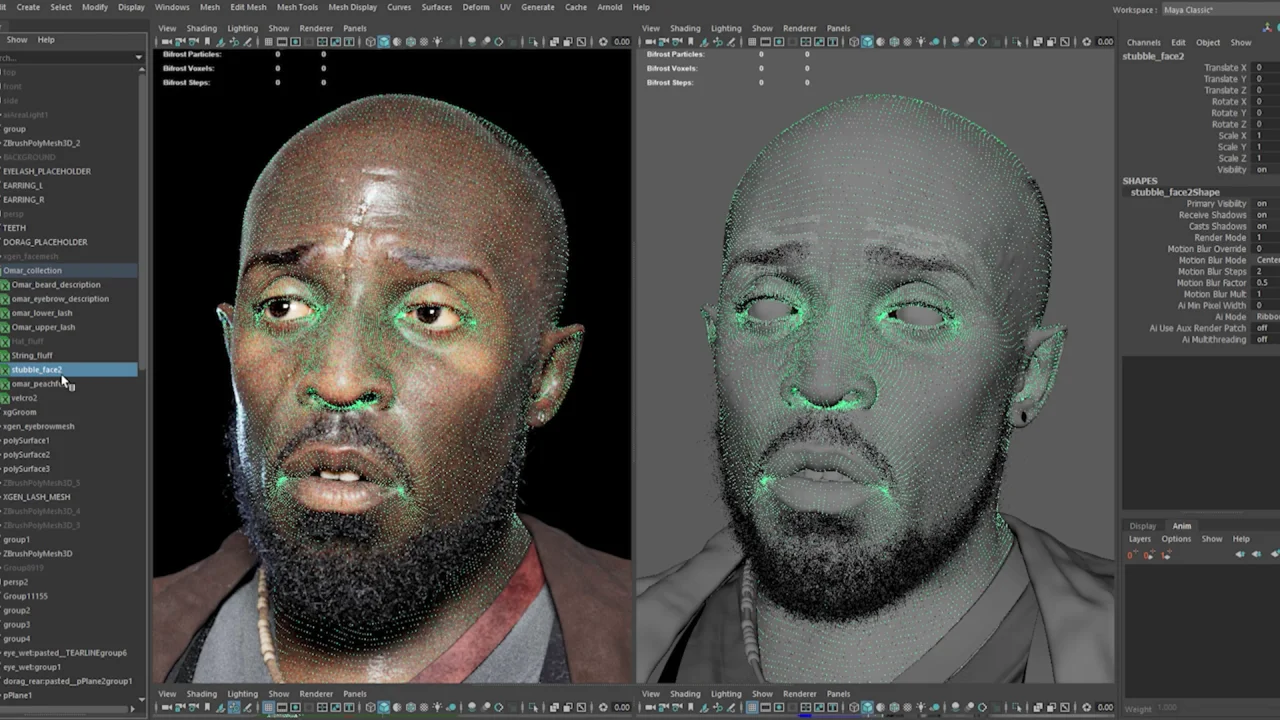The width and height of the screenshot is (1280, 720).
Task: Select TEETH node in outliner
Action: pos(14,228)
